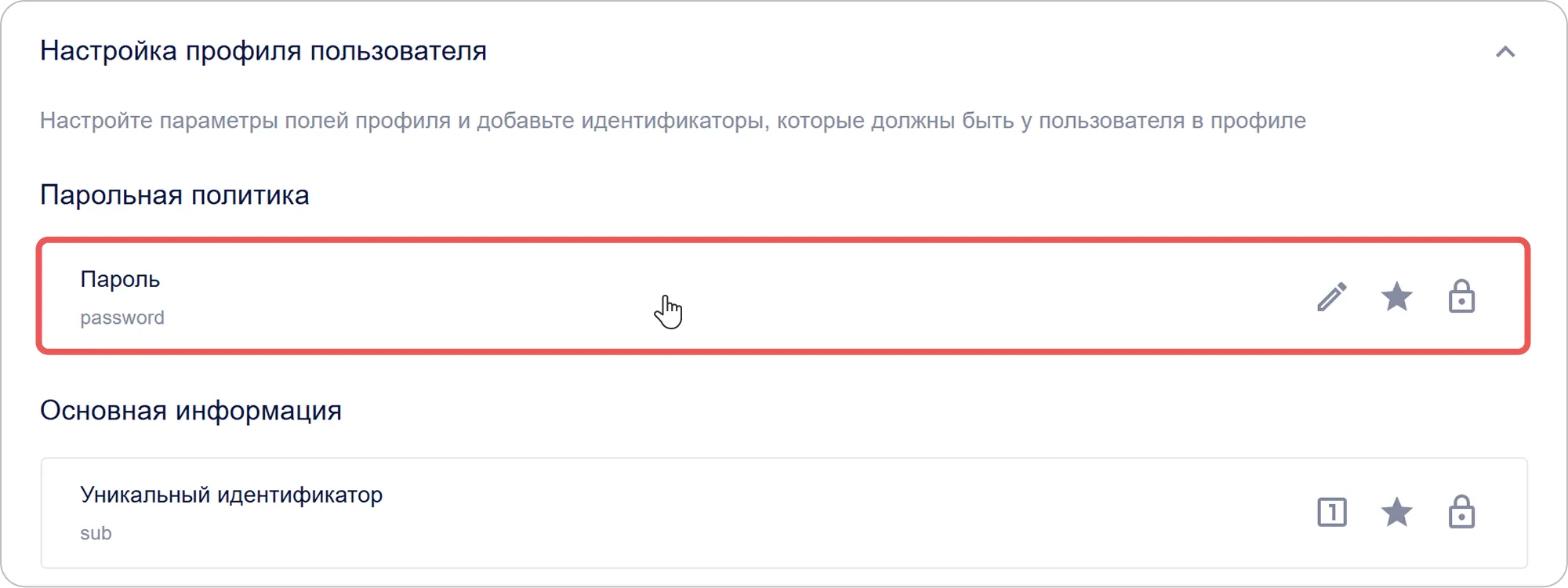
Task: Click the 'password' attribute label text
Action: (122, 317)
